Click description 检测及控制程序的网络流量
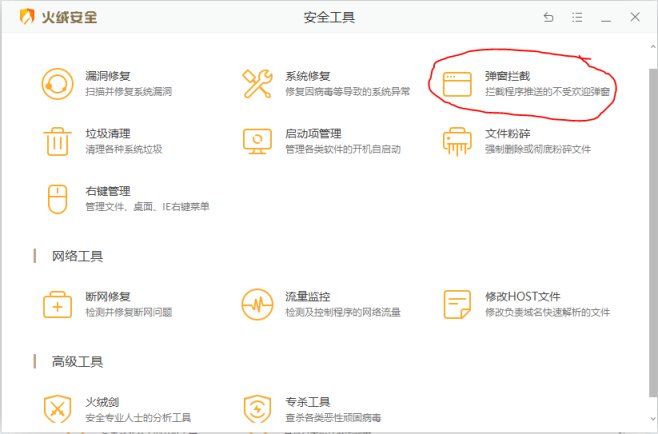The width and height of the screenshot is (658, 434). (343, 312)
